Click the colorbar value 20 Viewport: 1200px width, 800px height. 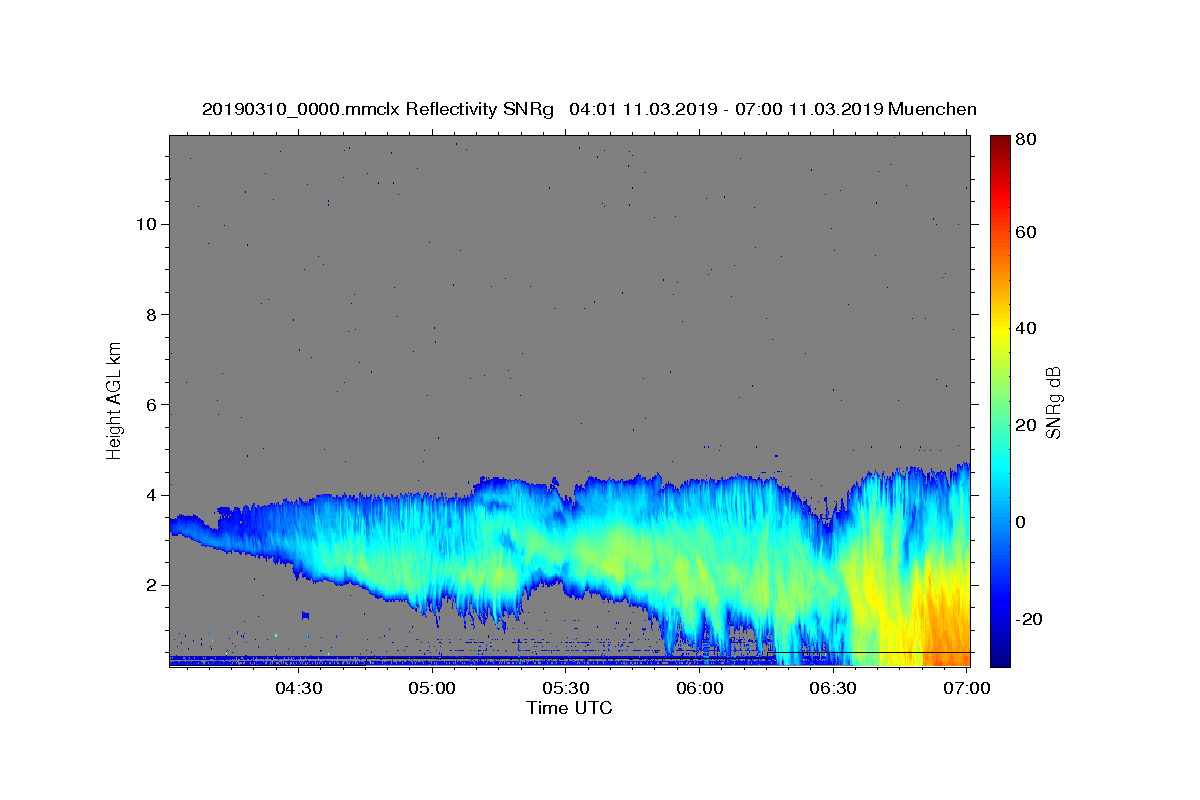pos(1026,425)
